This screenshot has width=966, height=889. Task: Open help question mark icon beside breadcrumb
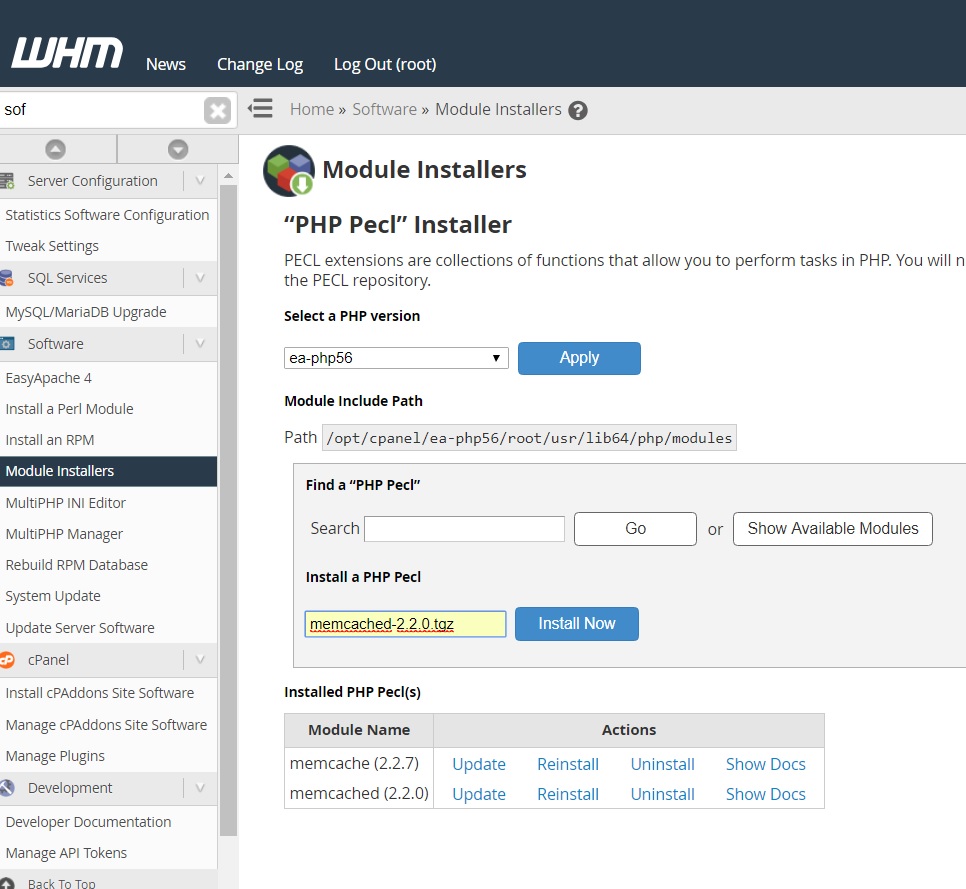coord(578,110)
